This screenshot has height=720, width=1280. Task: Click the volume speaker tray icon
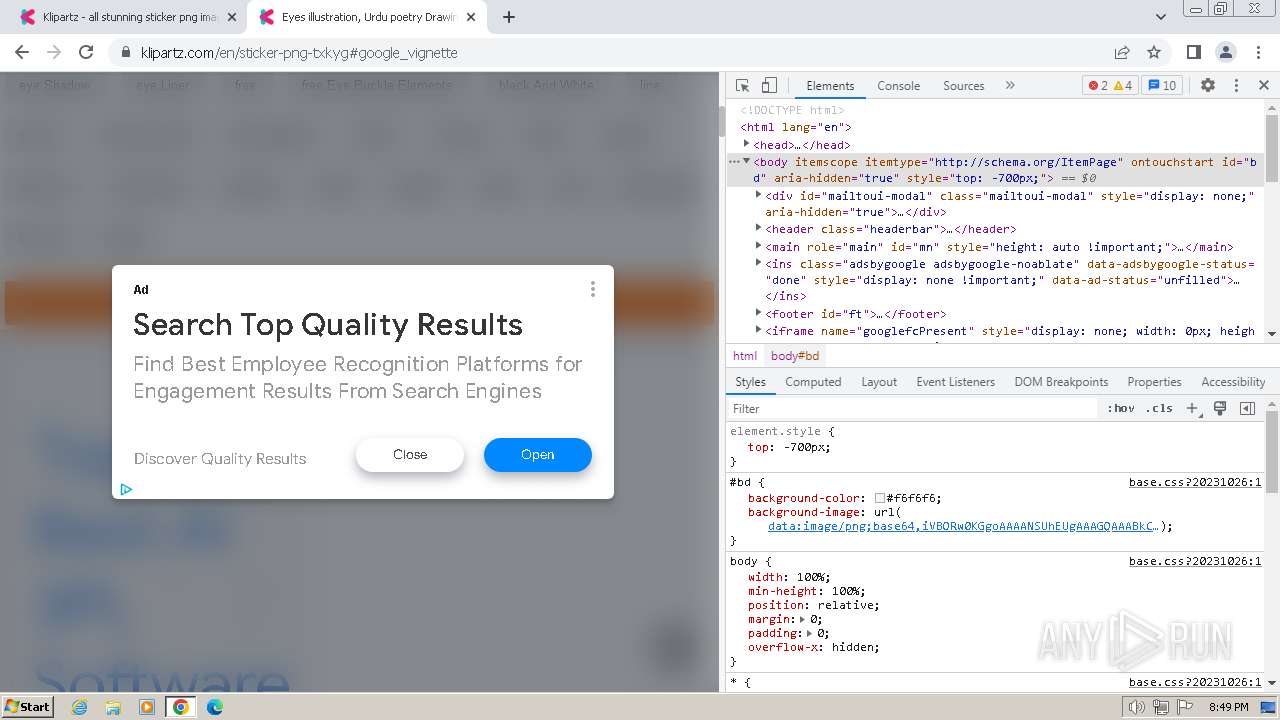pos(1137,707)
